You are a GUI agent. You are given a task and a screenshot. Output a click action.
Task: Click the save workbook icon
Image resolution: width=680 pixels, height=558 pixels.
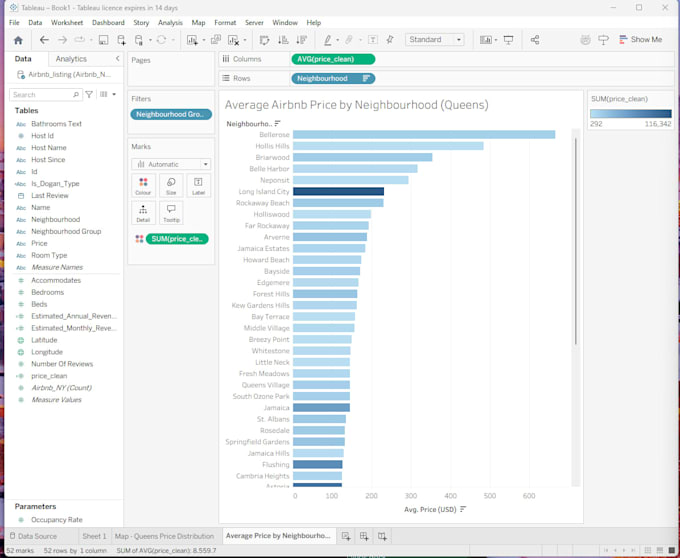pos(103,40)
